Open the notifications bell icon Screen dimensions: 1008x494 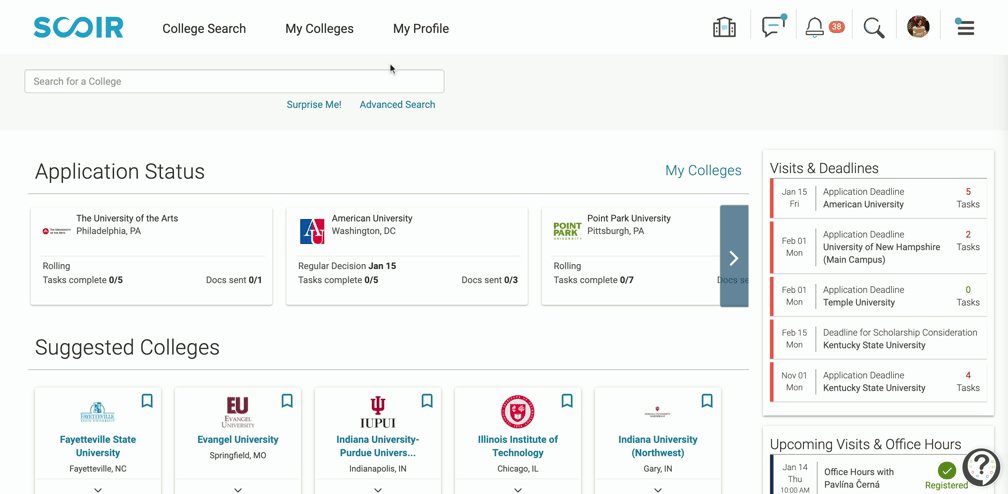pyautogui.click(x=814, y=28)
